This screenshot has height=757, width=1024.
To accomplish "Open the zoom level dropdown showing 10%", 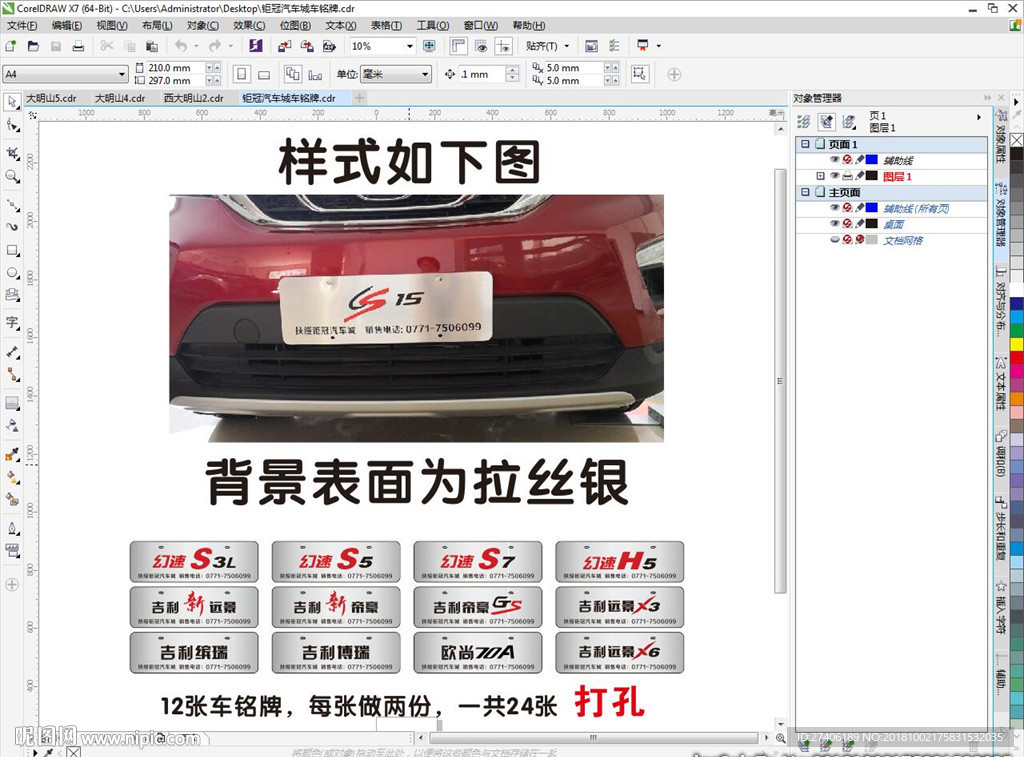I will (410, 46).
